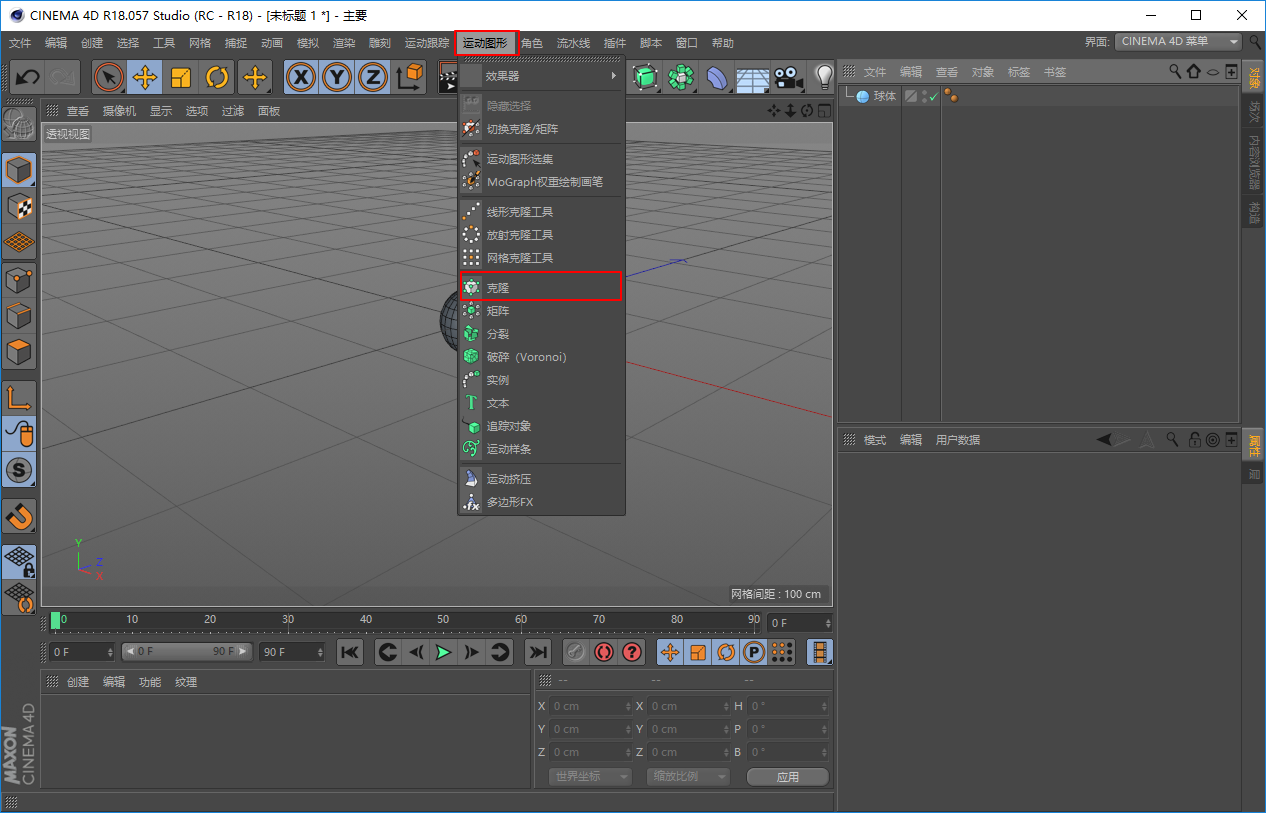Click the Tweak mouse icon
The width and height of the screenshot is (1266, 813).
[19, 434]
